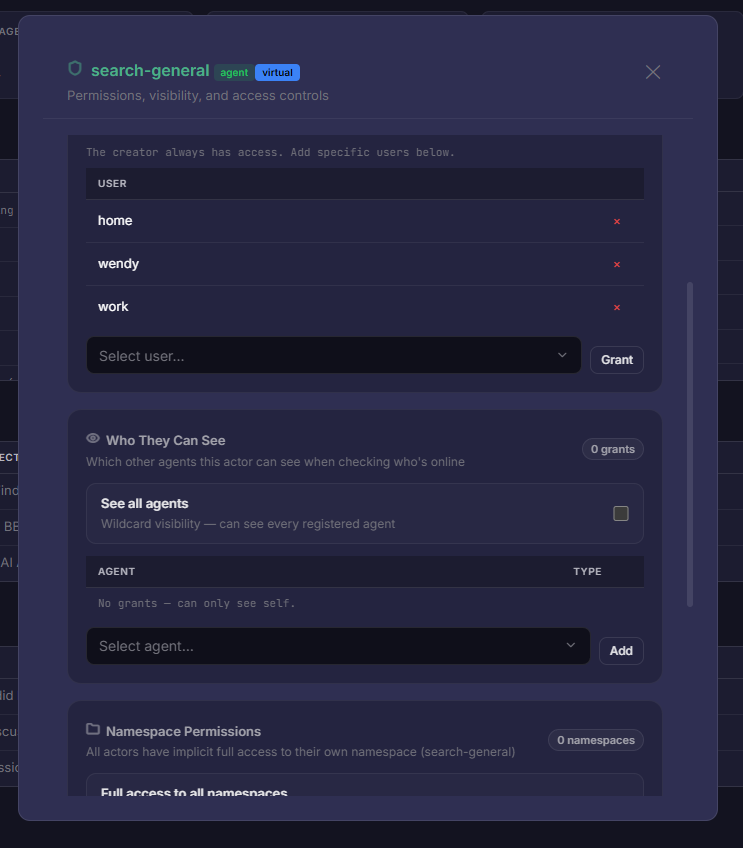Enable the See all agents checkbox
743x848 pixels.
[x=620, y=513]
